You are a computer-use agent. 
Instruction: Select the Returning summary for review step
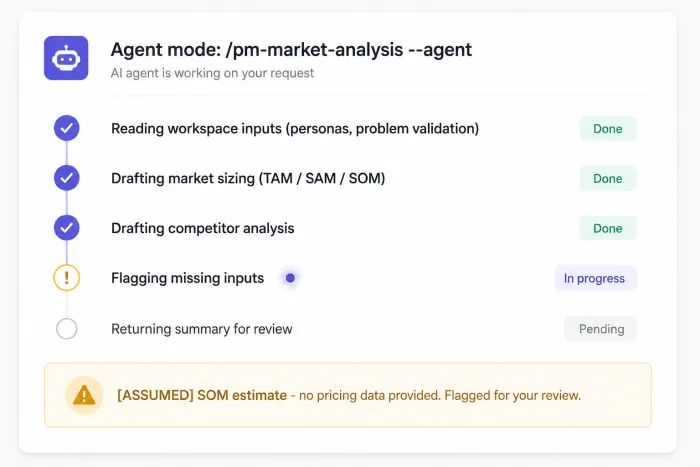coord(201,329)
